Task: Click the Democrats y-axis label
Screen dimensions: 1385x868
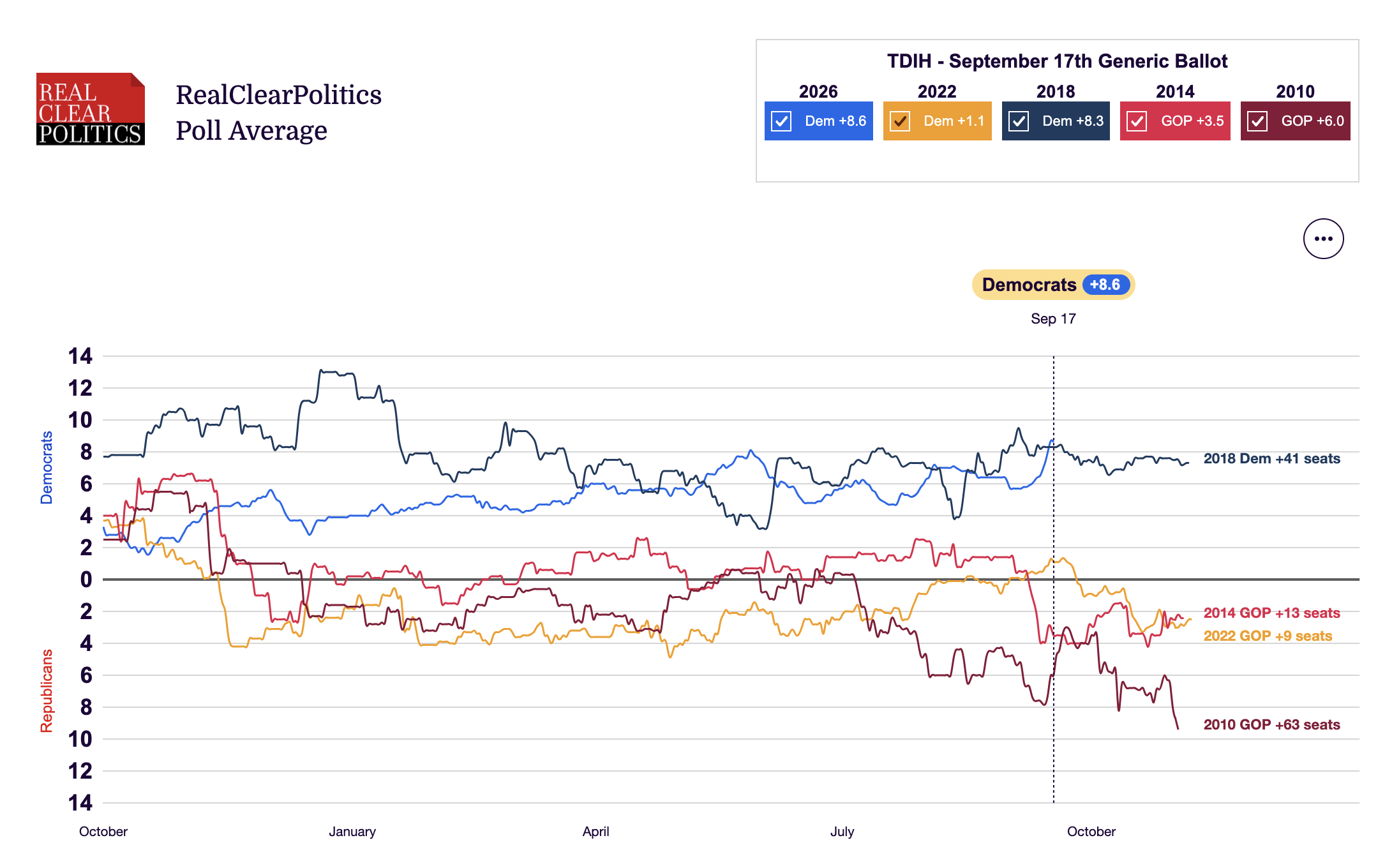Action: pos(47,467)
